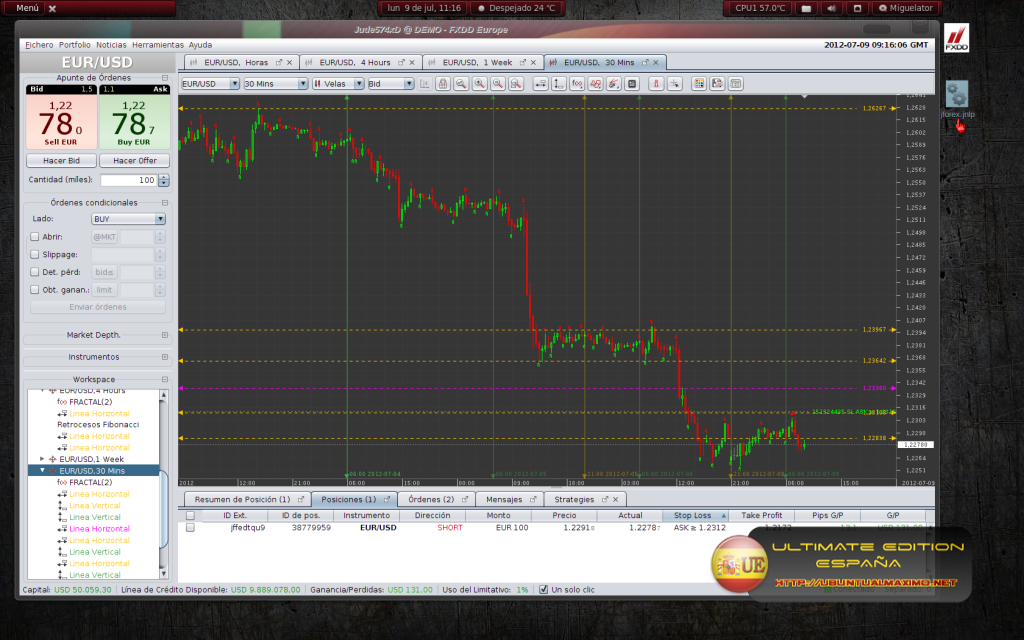Expand the Instrumentos panel
Image resolution: width=1024 pixels, height=640 pixels.
[165, 357]
